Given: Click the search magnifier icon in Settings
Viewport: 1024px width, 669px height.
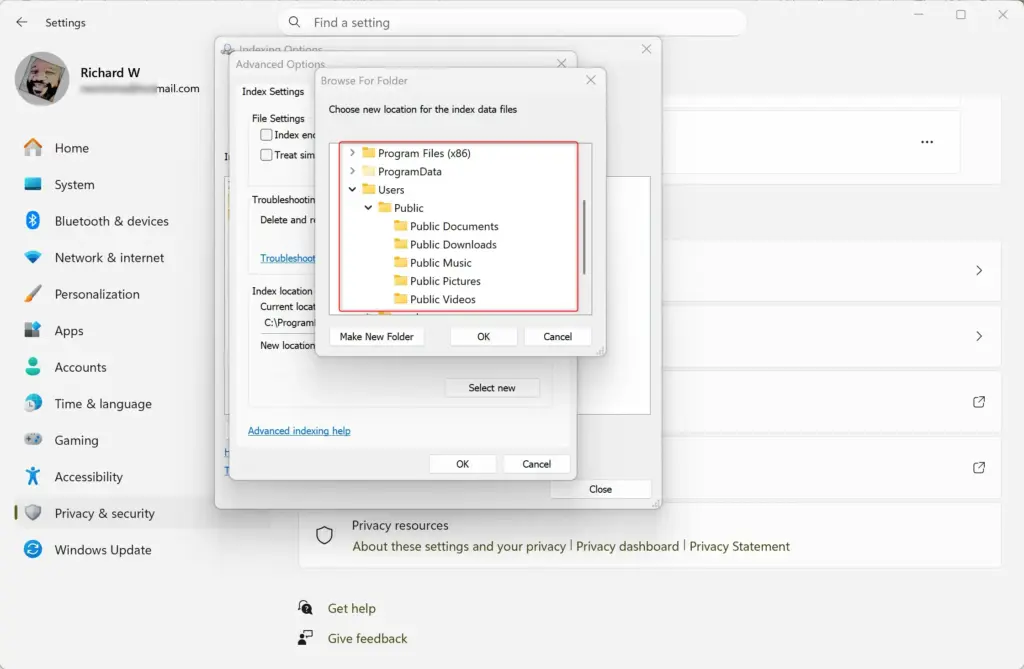Looking at the screenshot, I should coord(295,22).
